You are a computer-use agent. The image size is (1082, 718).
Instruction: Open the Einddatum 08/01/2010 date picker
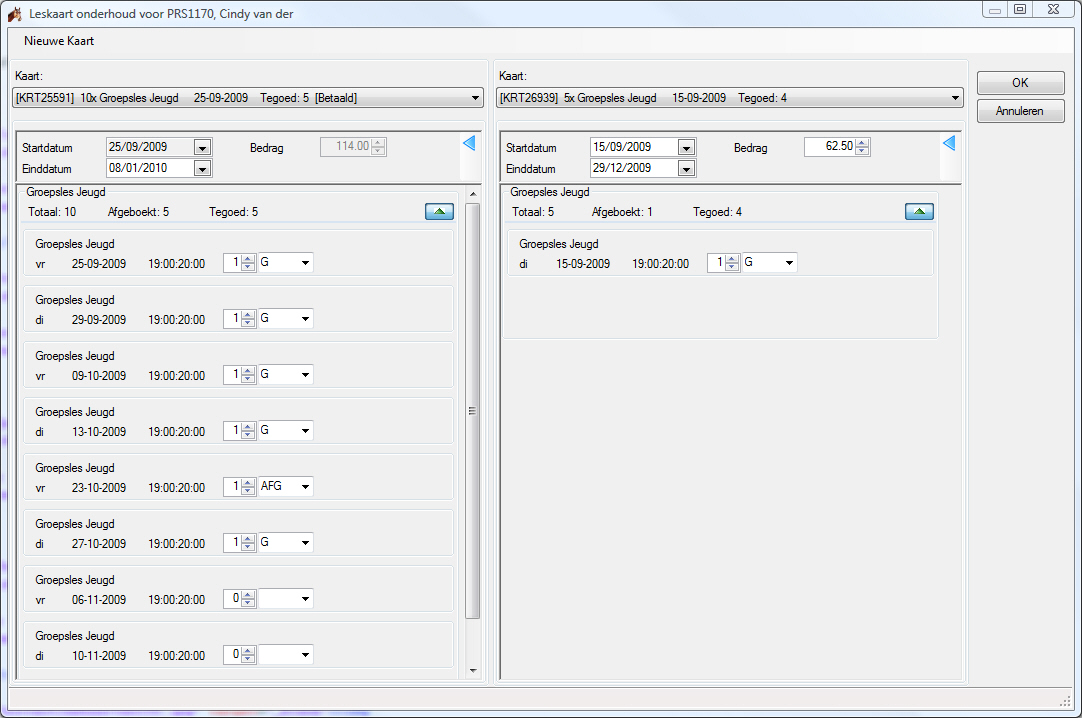[202, 168]
